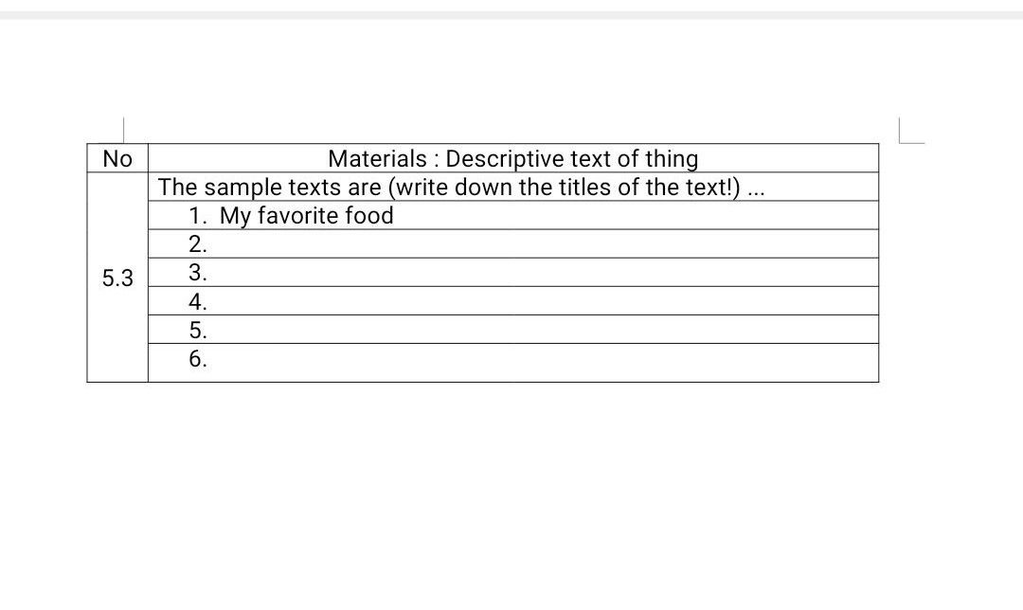Click the word "food" in item 1
The image size is (1023, 610).
tap(369, 216)
